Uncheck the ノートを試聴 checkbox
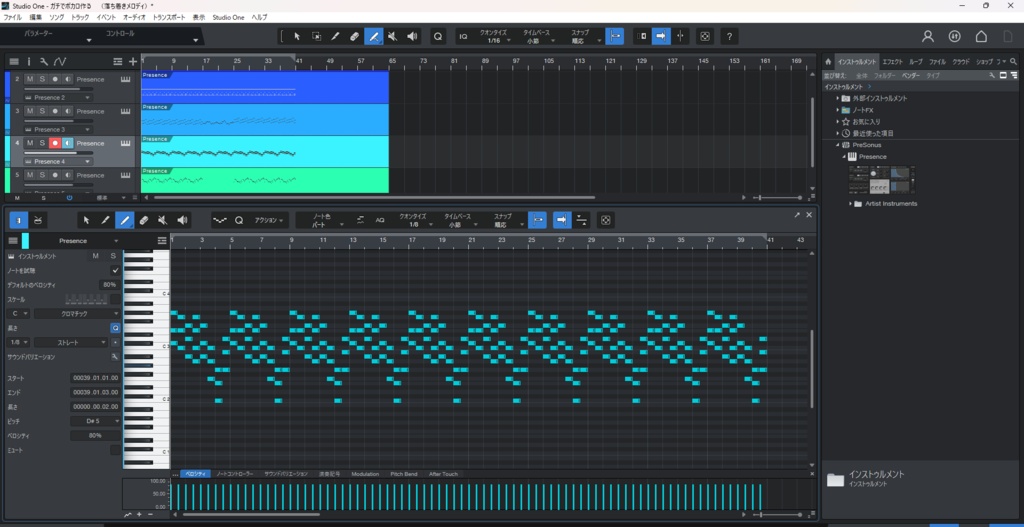 (116, 270)
